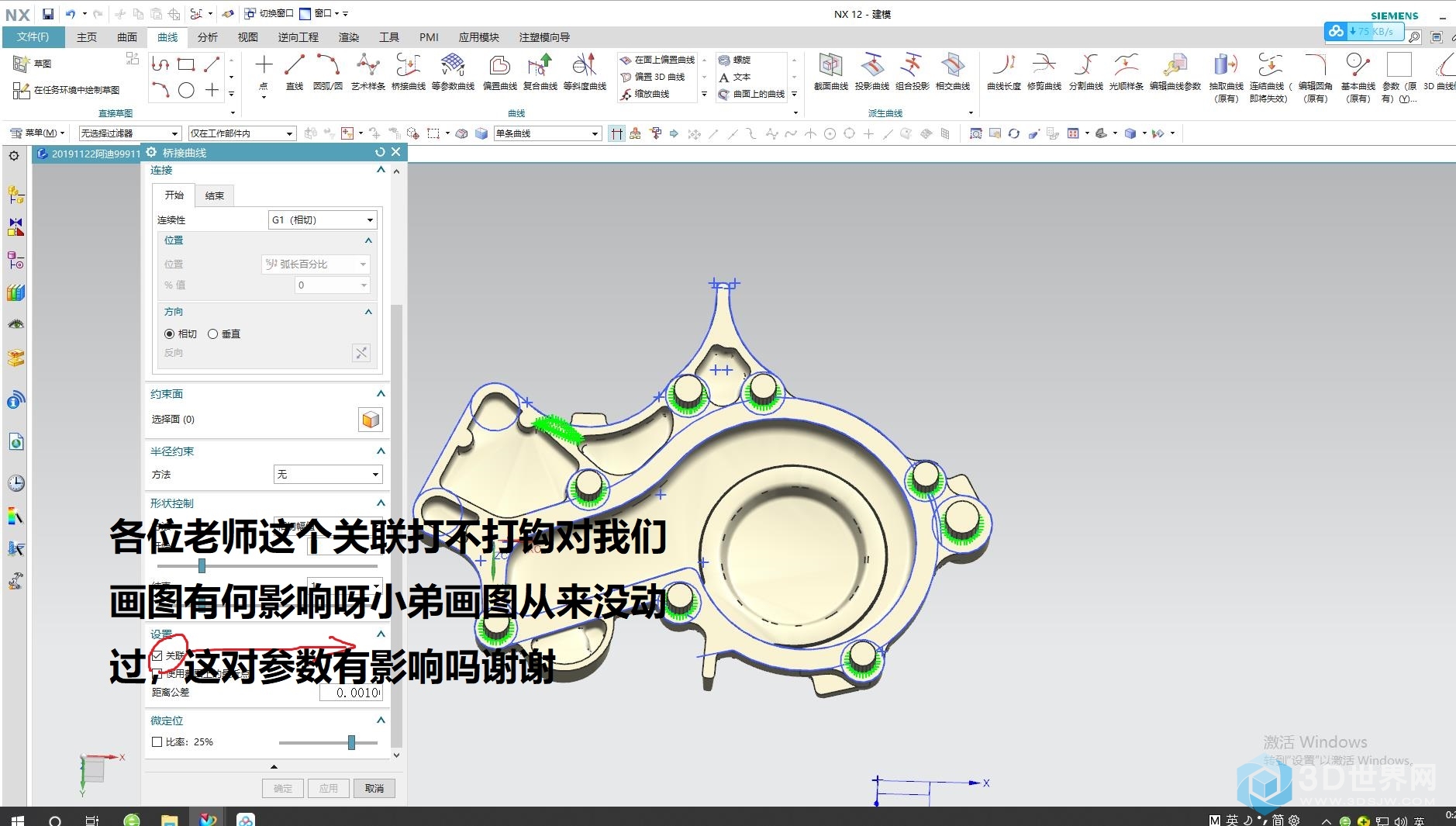
Task: Switch to the 结束 tab
Action: 215,196
